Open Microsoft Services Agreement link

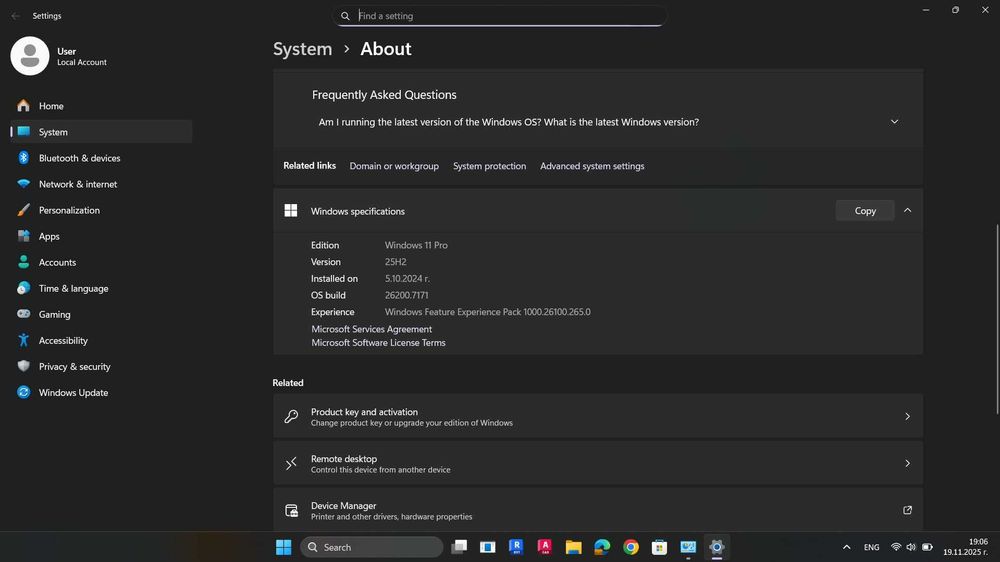[x=371, y=329]
